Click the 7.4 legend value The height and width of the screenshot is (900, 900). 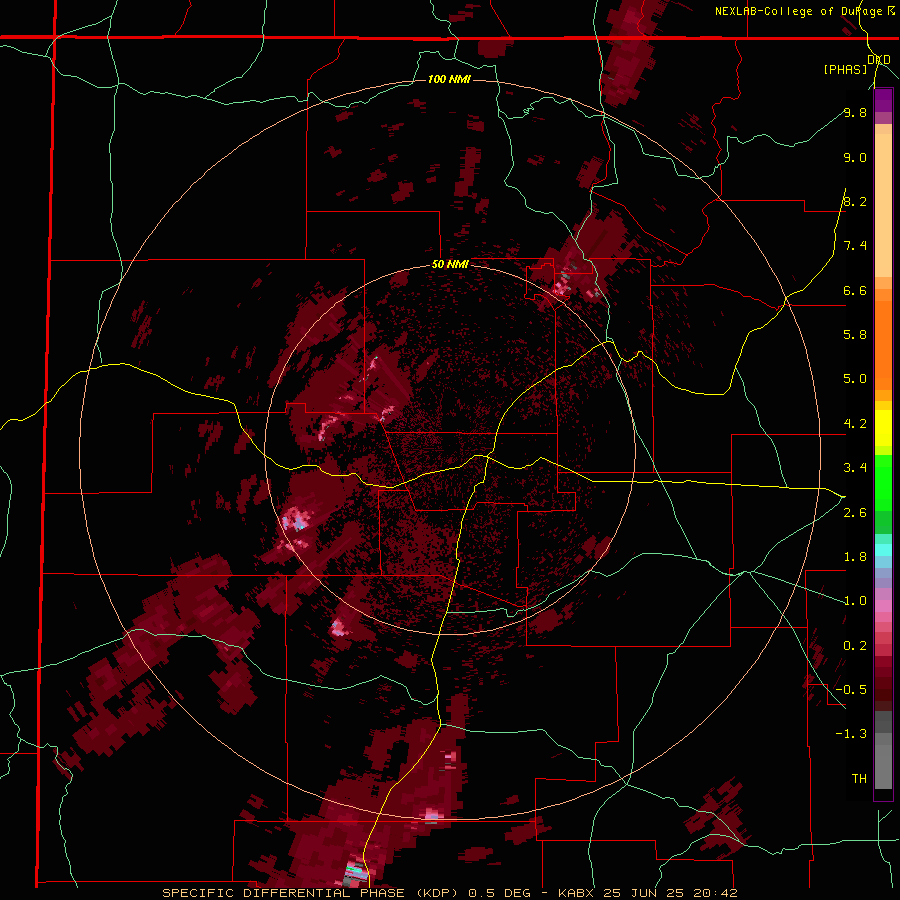(x=855, y=246)
